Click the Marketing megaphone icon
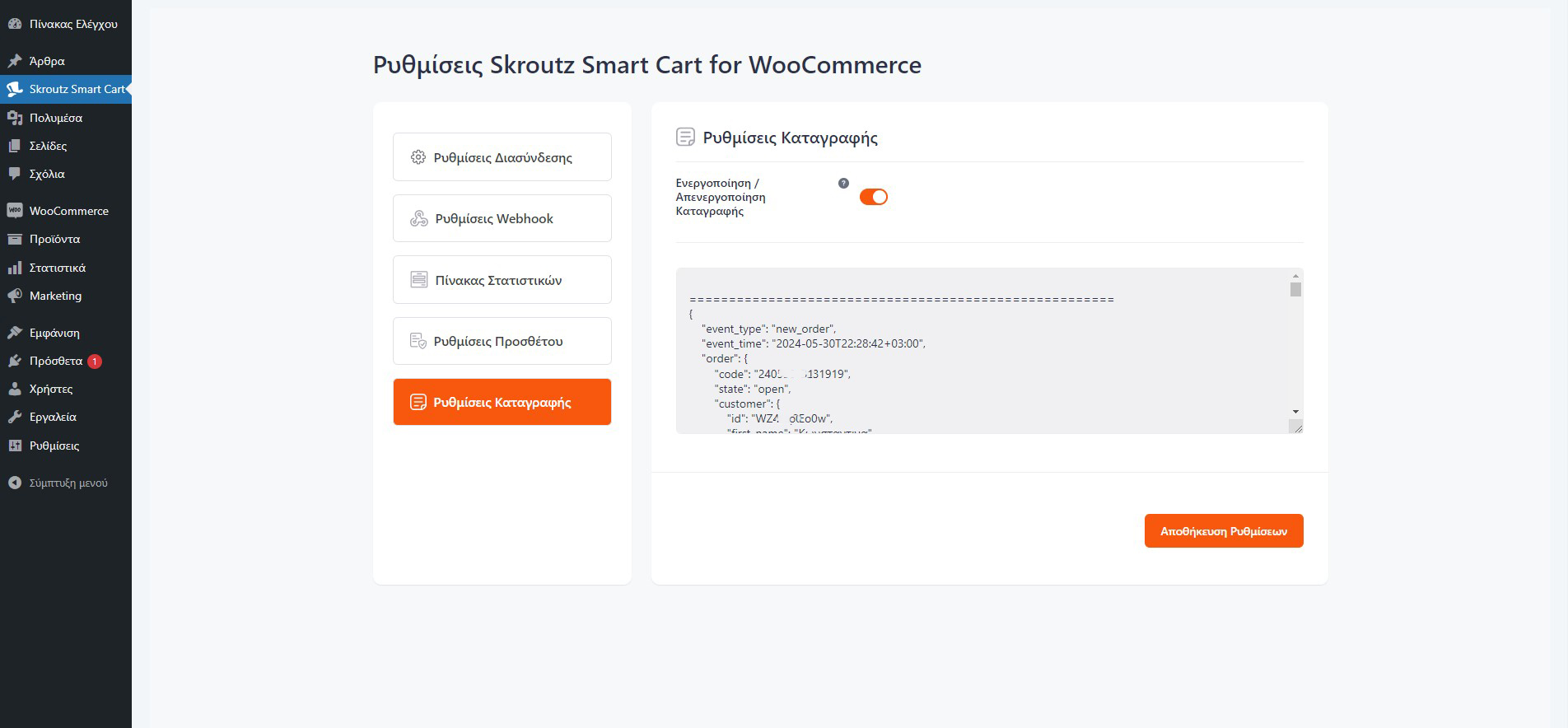The image size is (1568, 728). pos(14,296)
